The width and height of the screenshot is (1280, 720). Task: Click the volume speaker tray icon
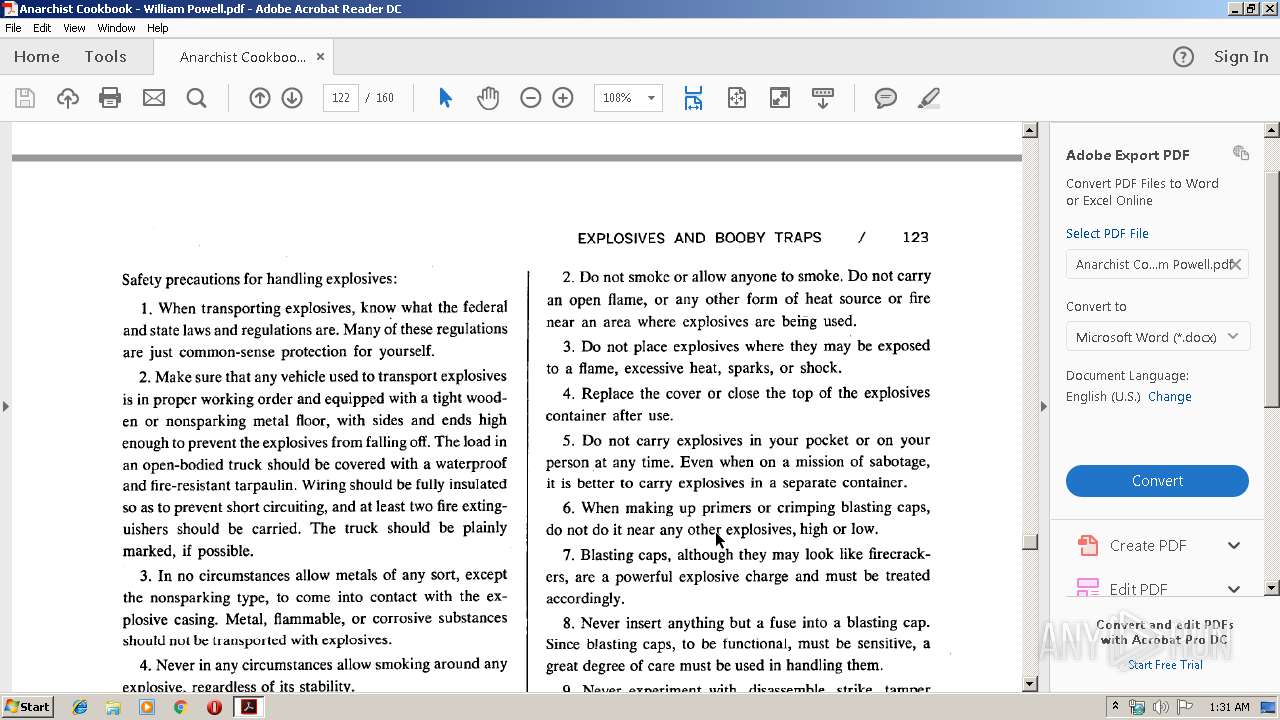tap(1160, 707)
